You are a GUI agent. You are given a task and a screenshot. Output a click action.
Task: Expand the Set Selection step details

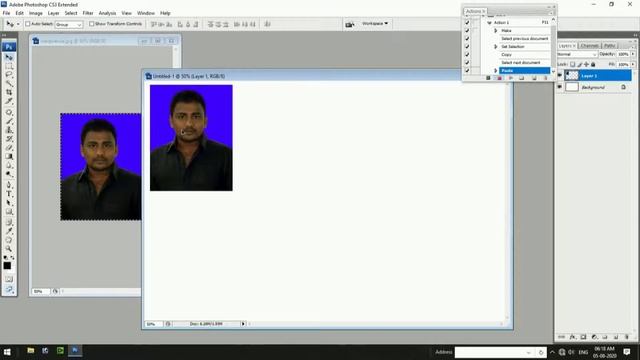pyautogui.click(x=496, y=47)
